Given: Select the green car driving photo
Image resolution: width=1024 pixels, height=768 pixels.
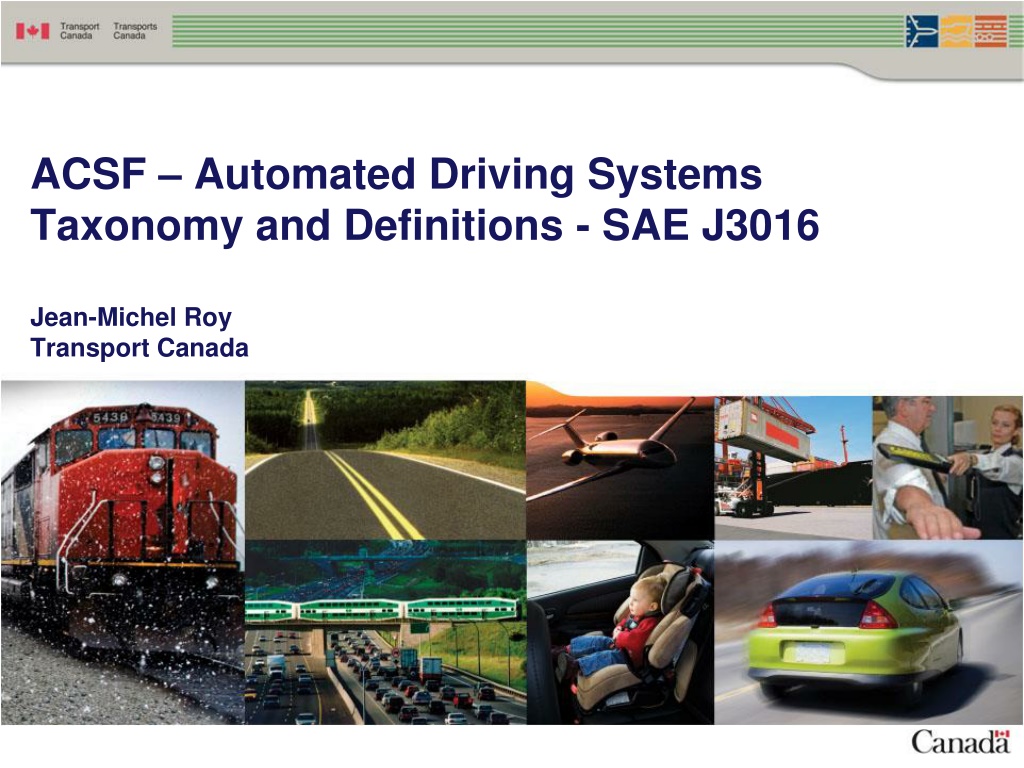Looking at the screenshot, I should [869, 632].
